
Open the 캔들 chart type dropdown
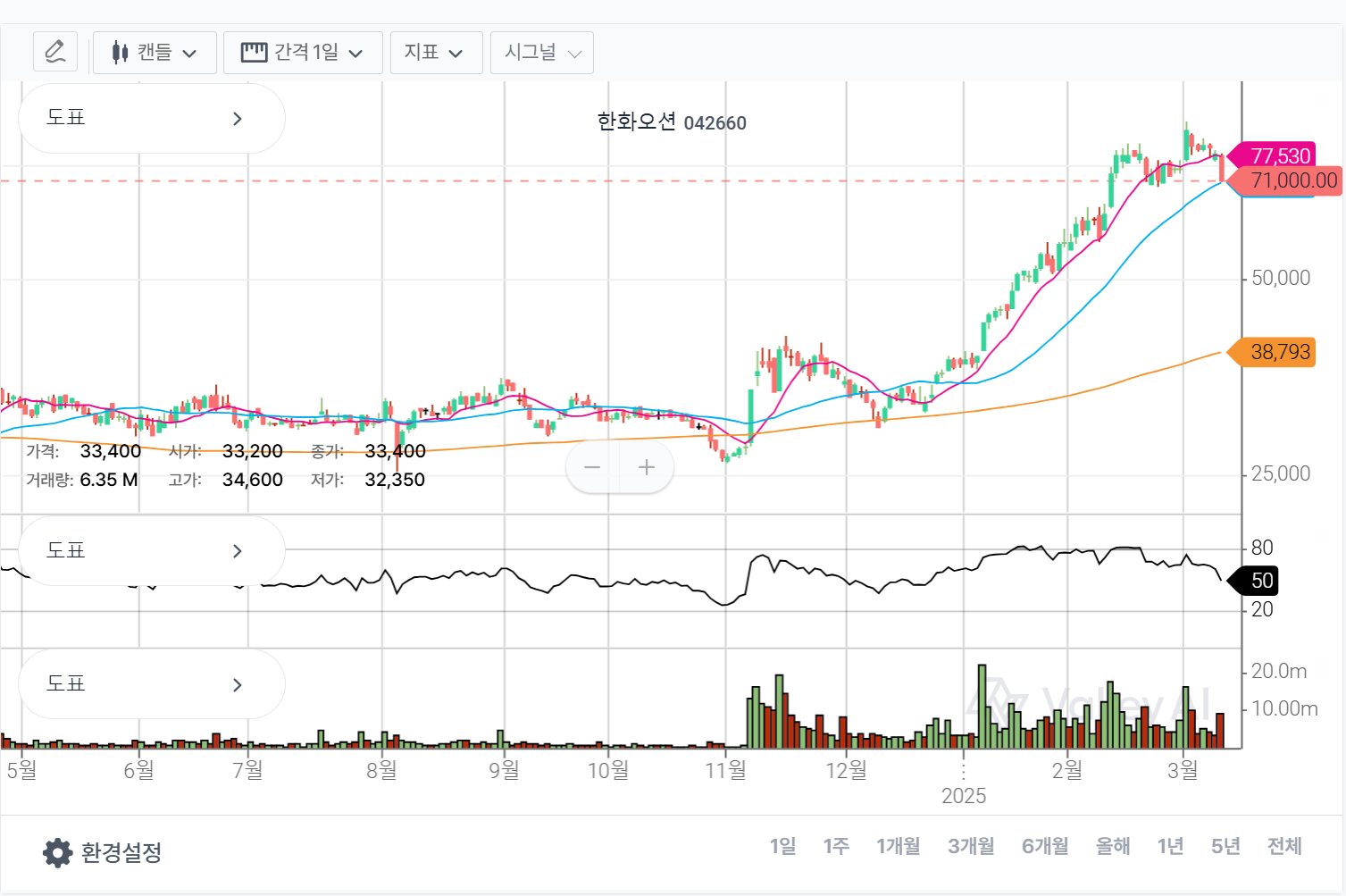pyautogui.click(x=155, y=53)
